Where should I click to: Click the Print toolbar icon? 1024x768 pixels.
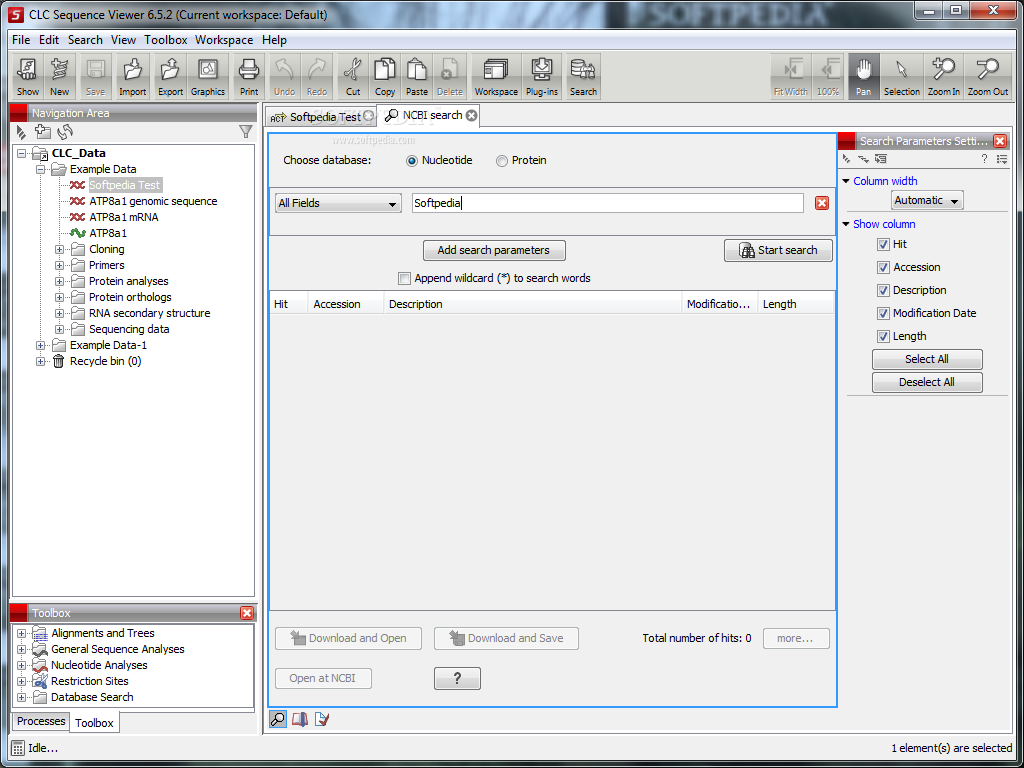pos(249,76)
